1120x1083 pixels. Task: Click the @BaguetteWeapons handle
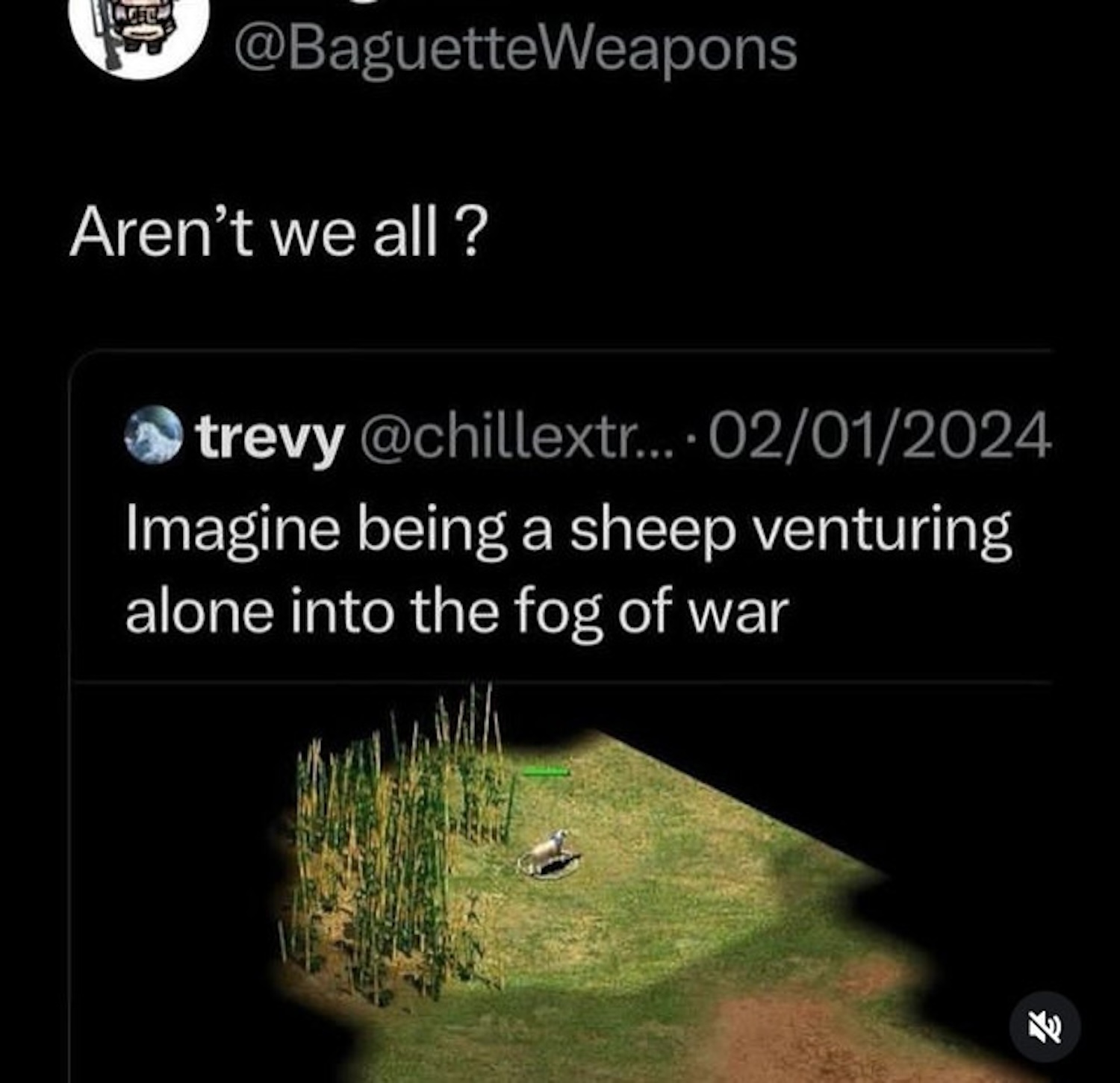tap(515, 50)
